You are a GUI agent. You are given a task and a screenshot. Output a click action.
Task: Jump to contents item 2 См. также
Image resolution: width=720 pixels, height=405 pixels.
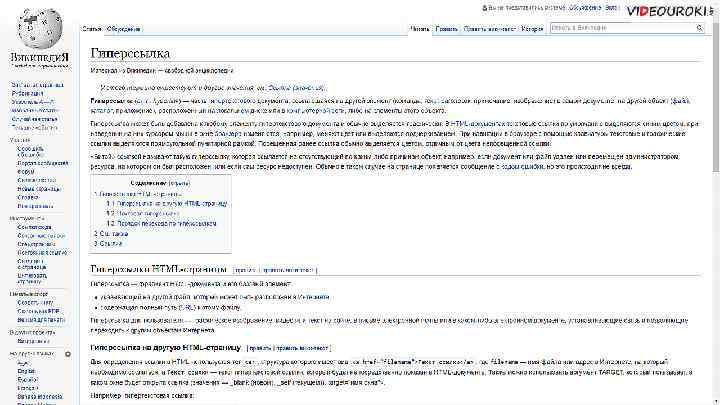(x=111, y=234)
